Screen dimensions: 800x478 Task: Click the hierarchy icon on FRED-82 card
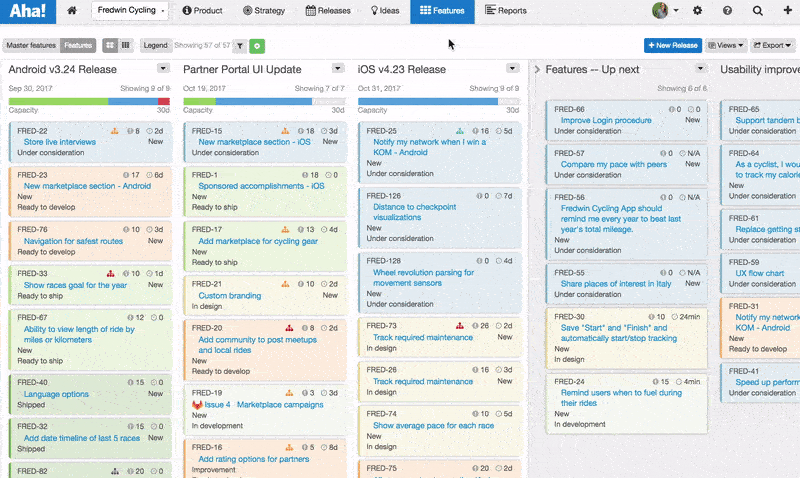point(115,471)
